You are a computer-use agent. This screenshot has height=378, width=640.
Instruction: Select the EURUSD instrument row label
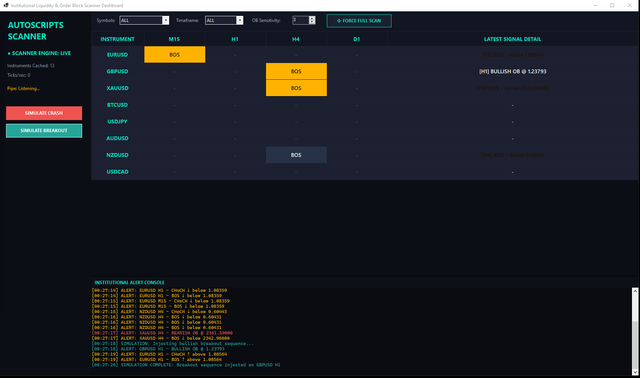[x=118, y=55]
